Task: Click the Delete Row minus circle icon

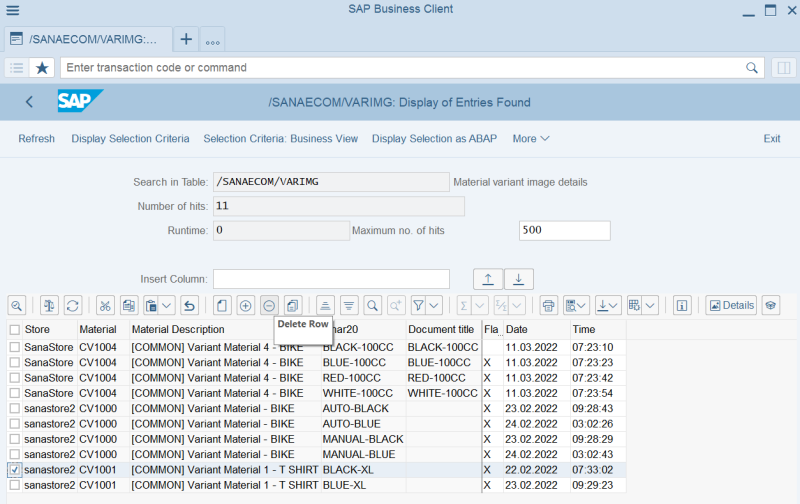Action: tap(269, 306)
